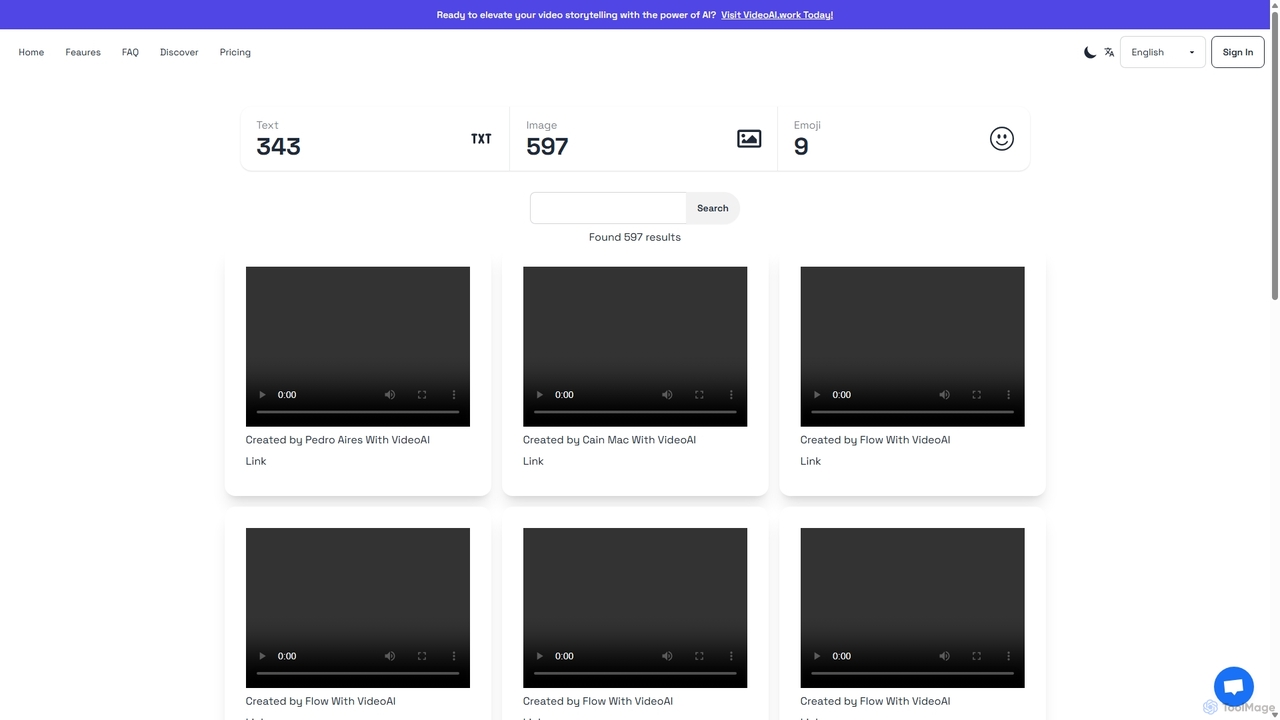This screenshot has width=1280, height=720.
Task: Open the Pricing page
Action: (235, 52)
